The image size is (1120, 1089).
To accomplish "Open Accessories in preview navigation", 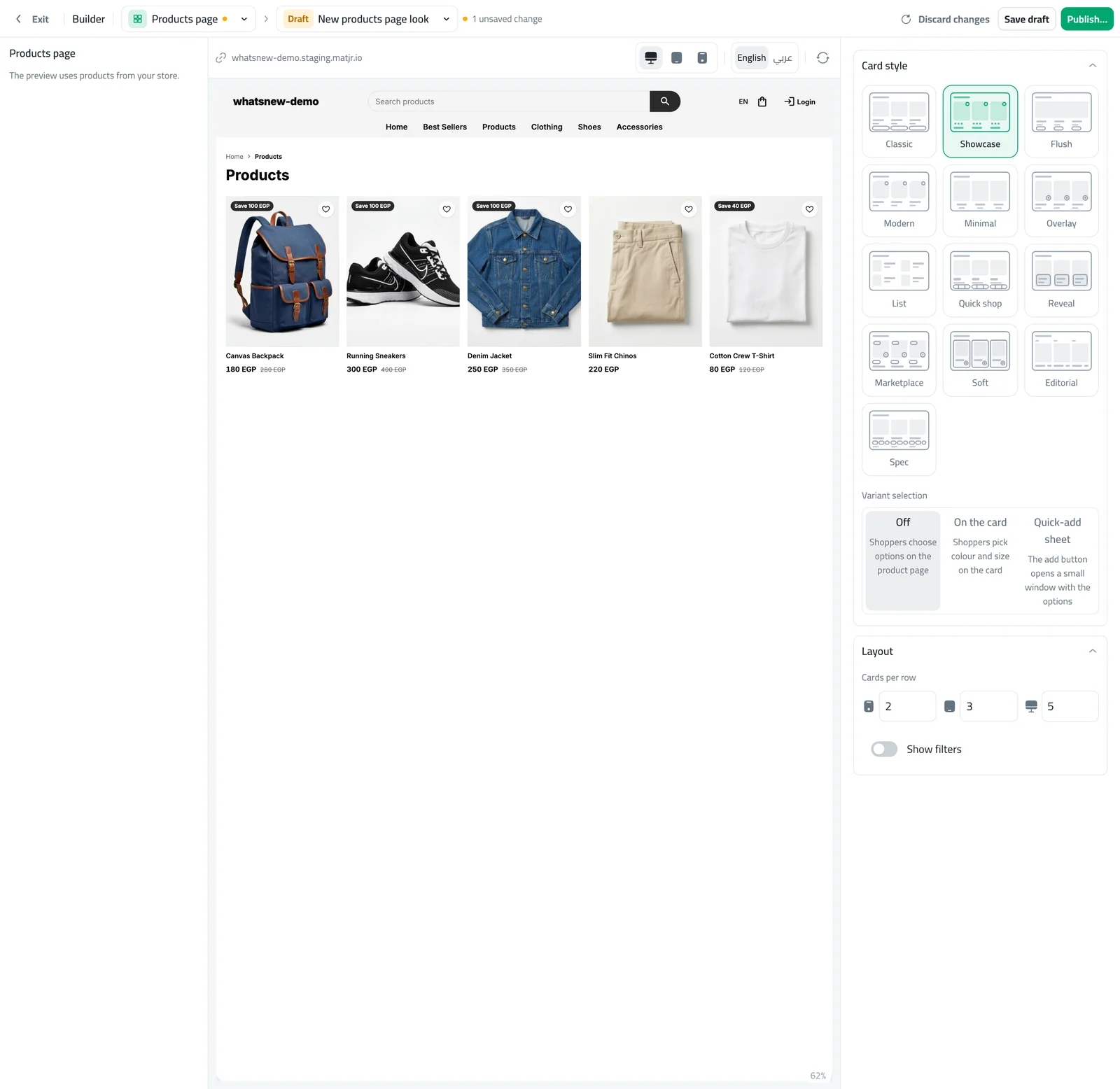I will coord(639,127).
